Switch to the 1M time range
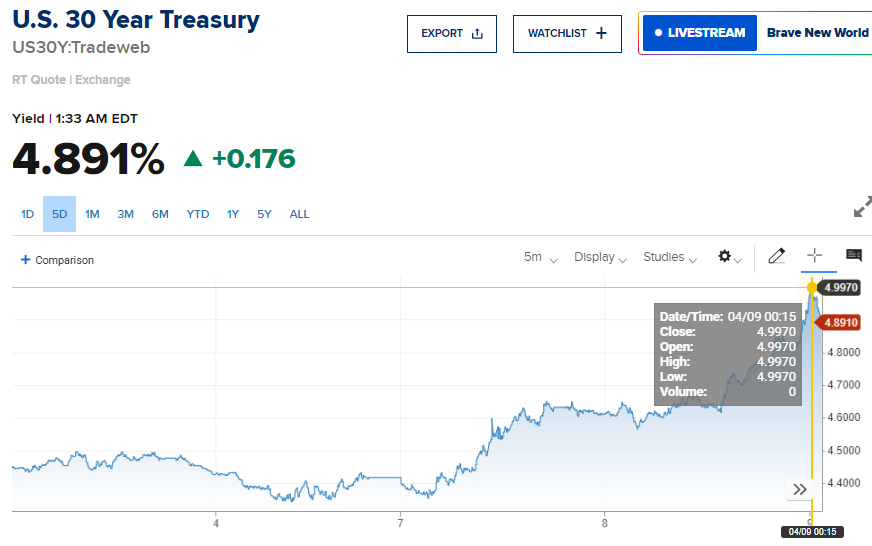This screenshot has height=546, width=872. point(92,214)
